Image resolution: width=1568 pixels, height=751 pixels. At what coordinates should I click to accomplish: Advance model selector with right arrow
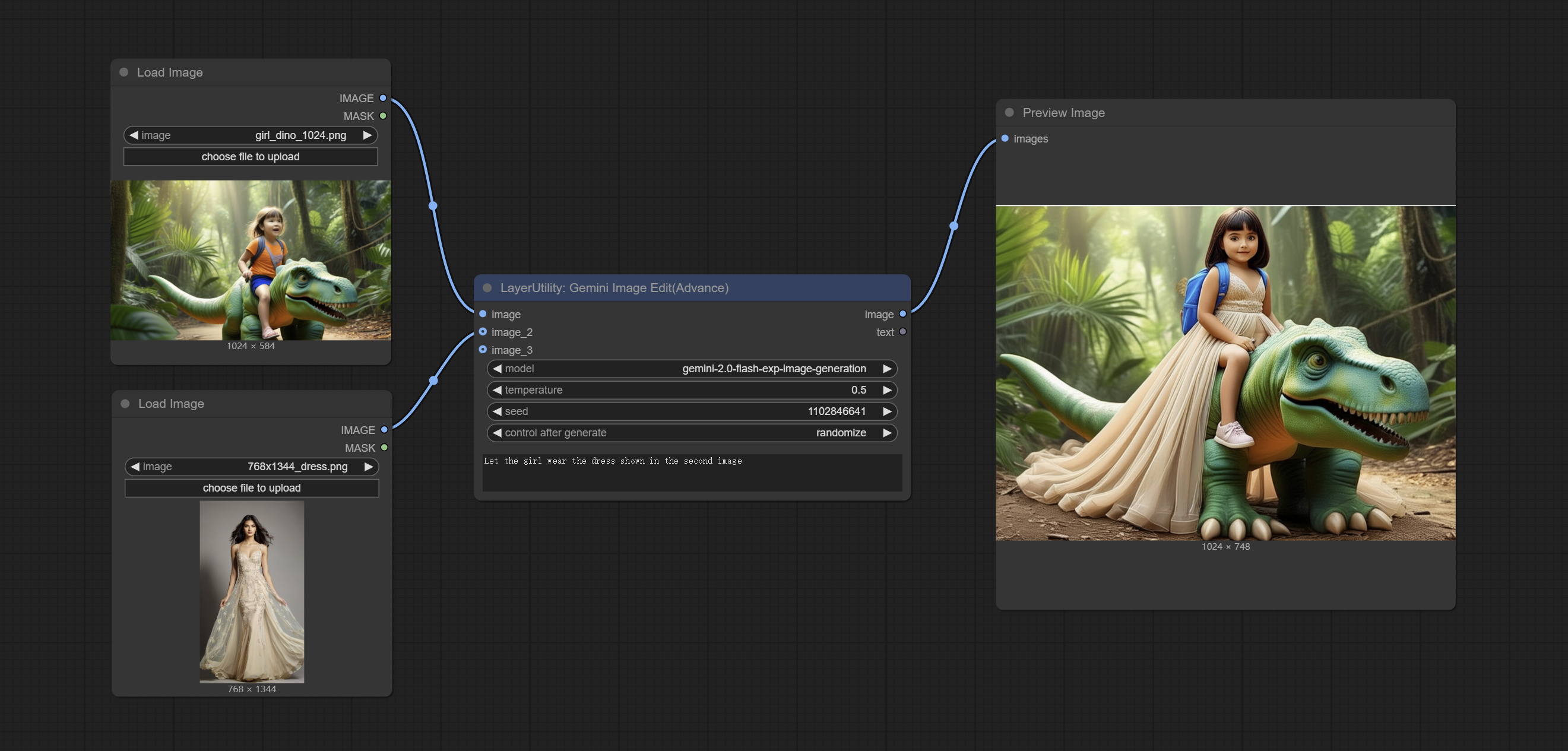[x=887, y=368]
